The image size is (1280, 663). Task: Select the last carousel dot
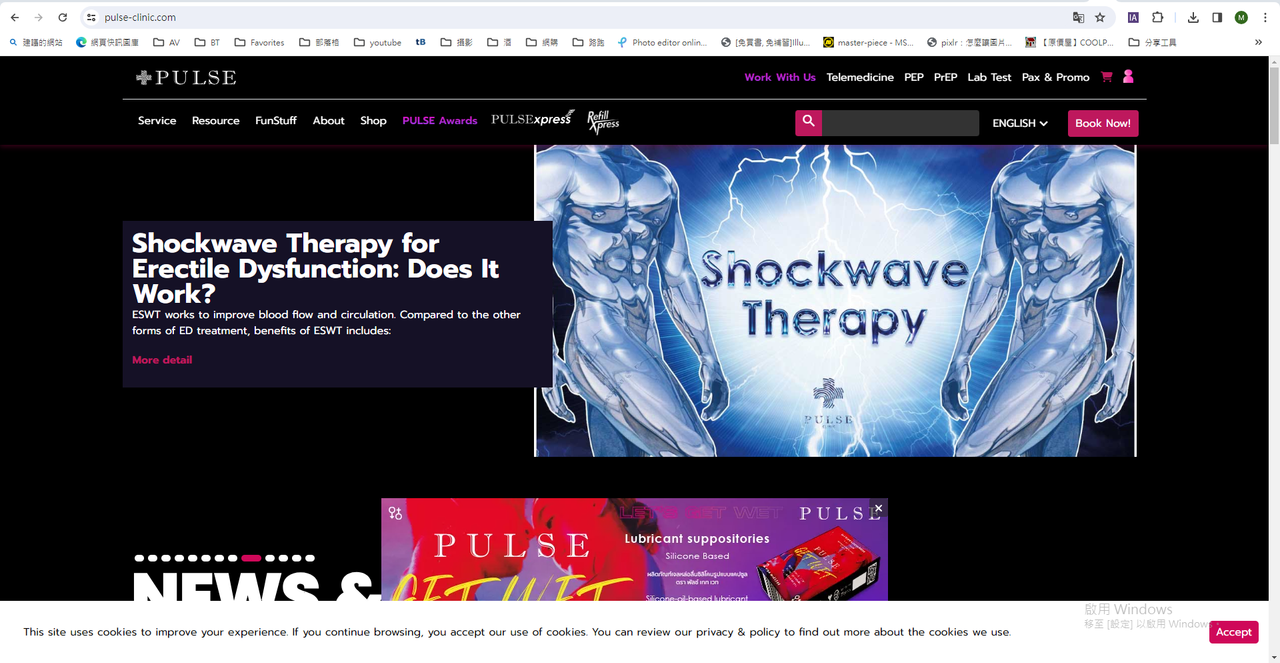(x=310, y=558)
